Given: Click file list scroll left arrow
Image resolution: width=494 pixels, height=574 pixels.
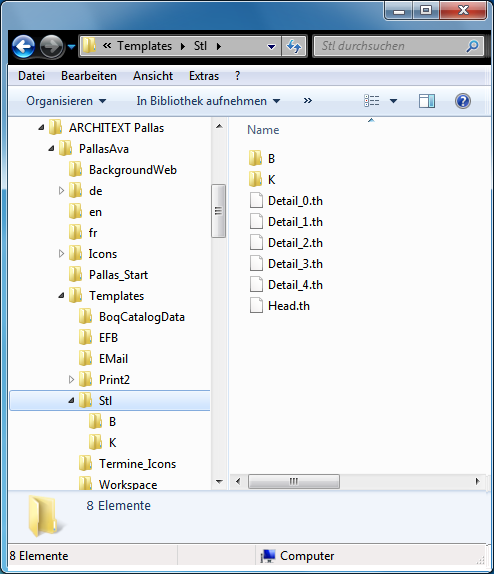Looking at the screenshot, I should (238, 481).
